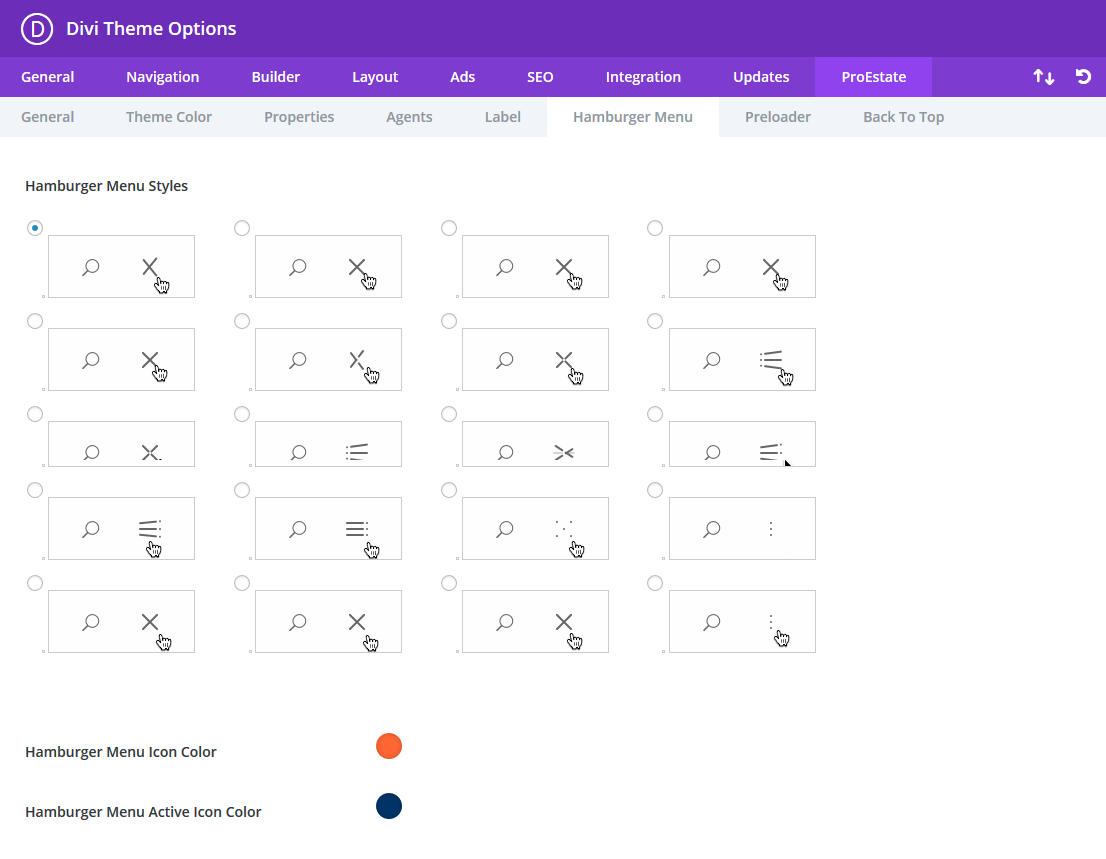This screenshot has width=1106, height=859.
Task: Go to the SEO tab
Action: pos(540,77)
